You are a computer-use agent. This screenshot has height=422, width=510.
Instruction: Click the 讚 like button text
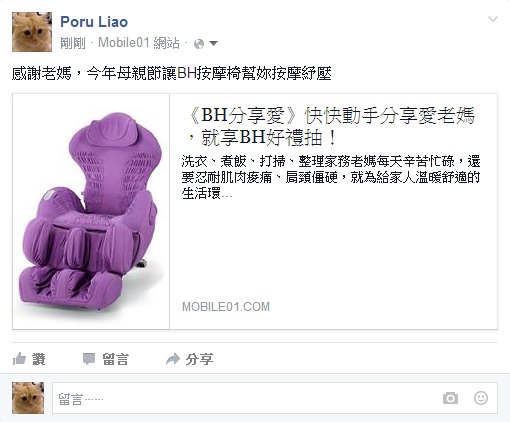[38, 359]
